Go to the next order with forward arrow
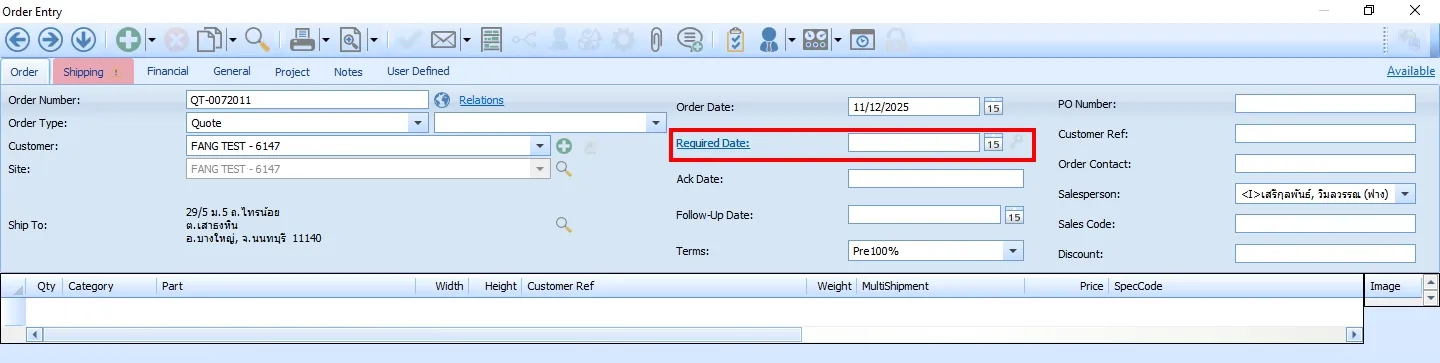The height and width of the screenshot is (363, 1440). pos(50,40)
